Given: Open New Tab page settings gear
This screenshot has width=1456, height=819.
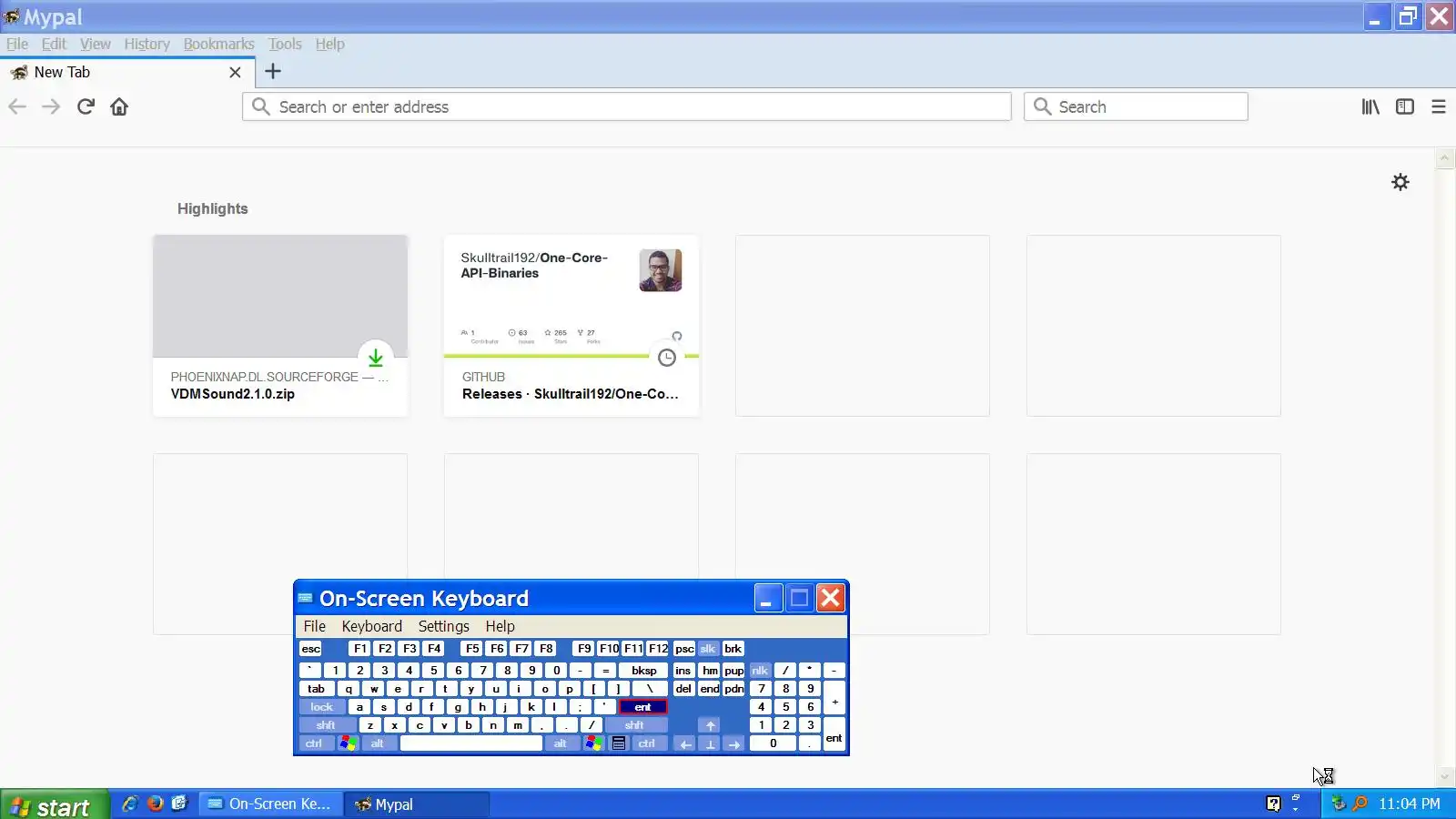Looking at the screenshot, I should (x=1400, y=182).
